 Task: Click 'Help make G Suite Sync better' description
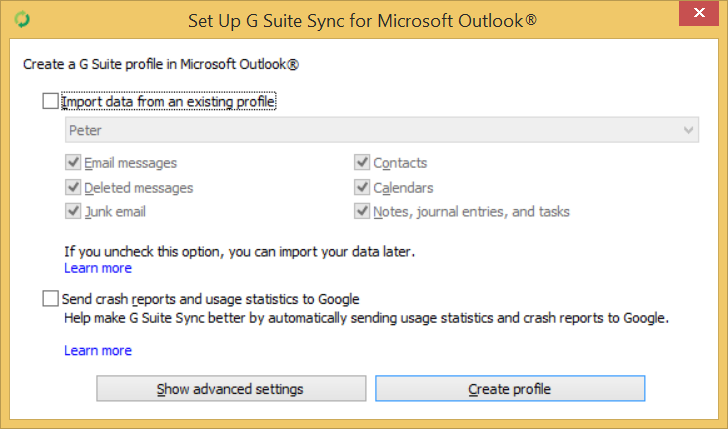[366, 318]
